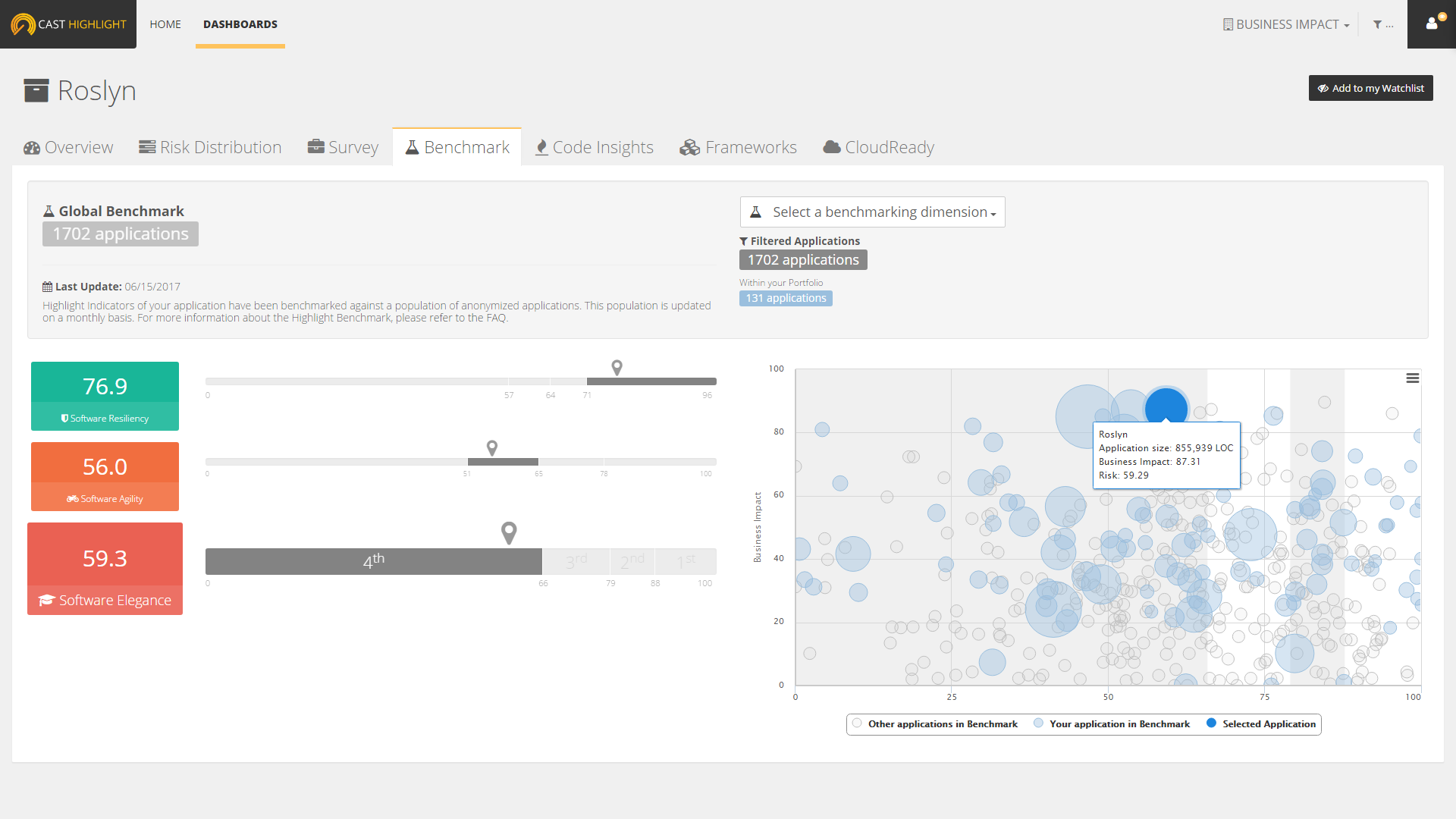Click the Software Resiliency marker pin
The image size is (1456, 819).
[x=617, y=368]
